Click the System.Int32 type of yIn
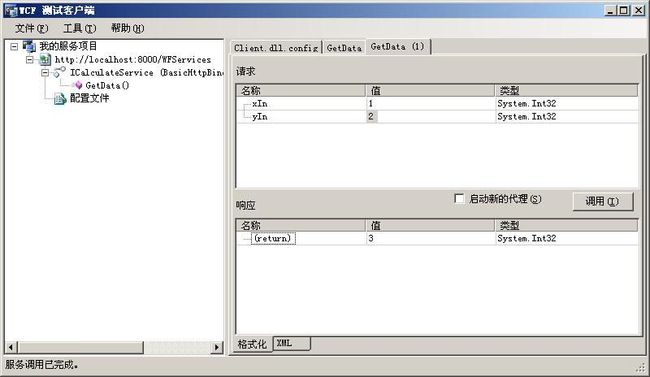 (526, 117)
